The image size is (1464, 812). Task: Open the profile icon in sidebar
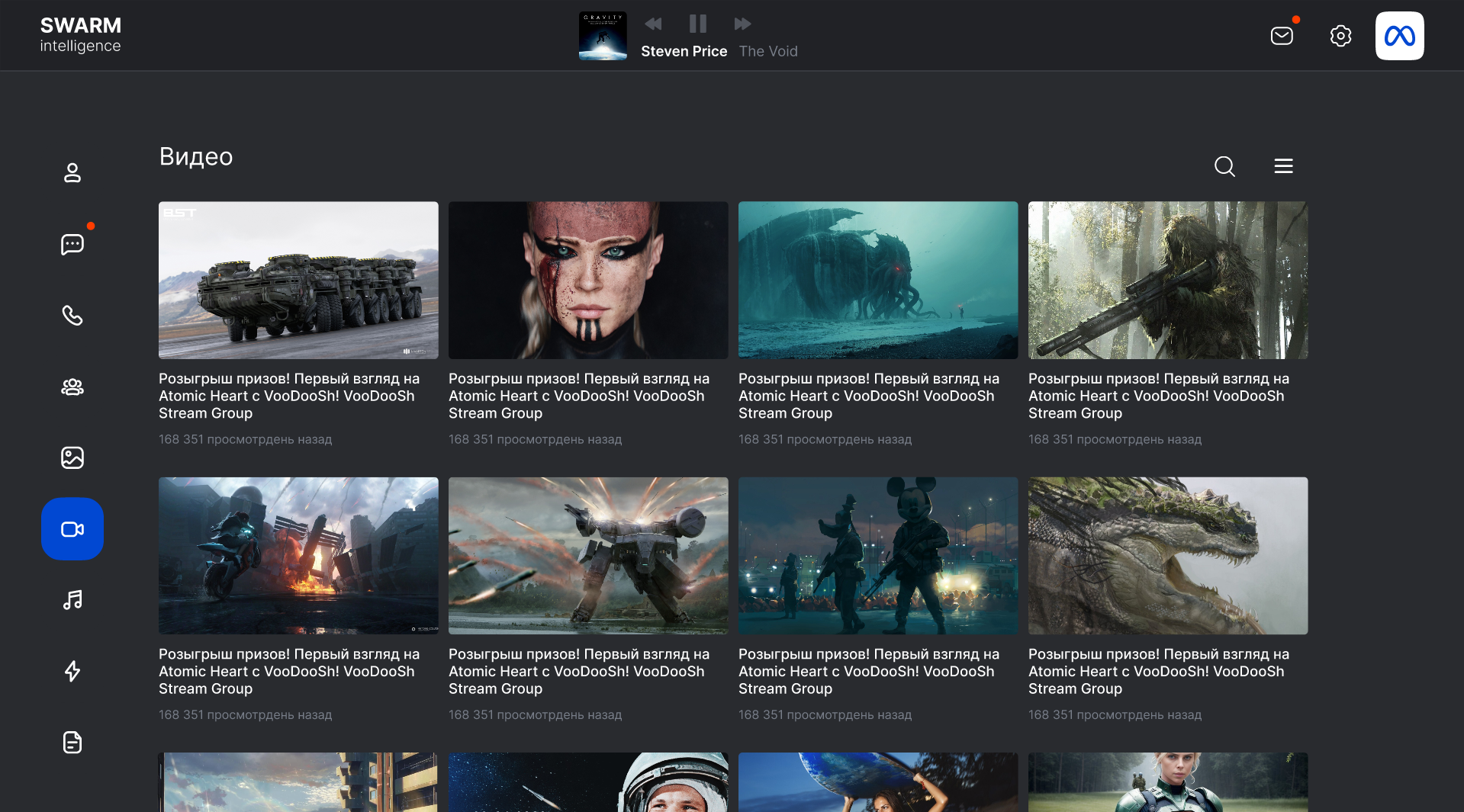(72, 173)
